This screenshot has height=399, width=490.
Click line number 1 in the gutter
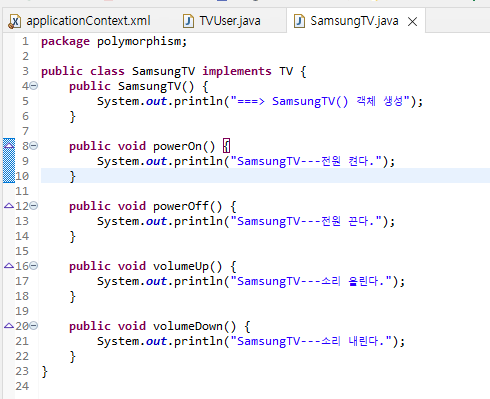pos(25,41)
